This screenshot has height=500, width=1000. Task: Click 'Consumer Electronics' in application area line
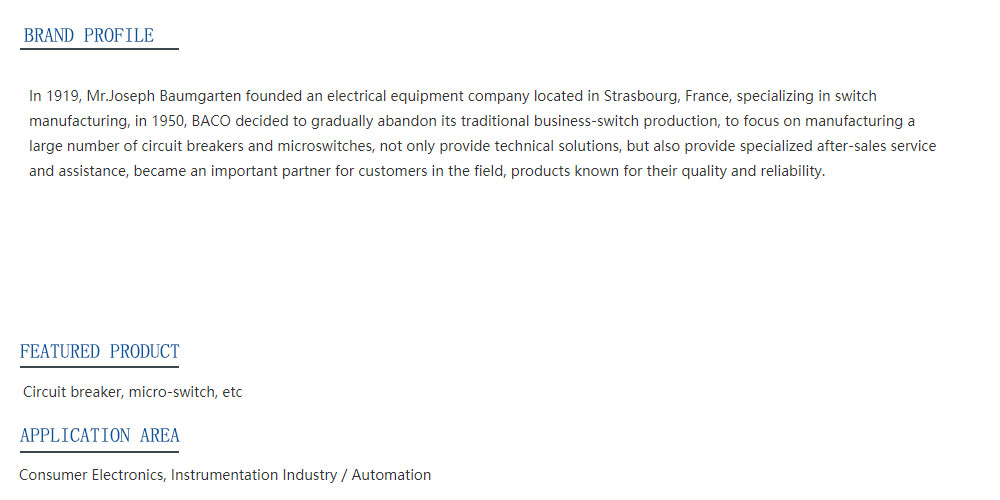(x=93, y=475)
